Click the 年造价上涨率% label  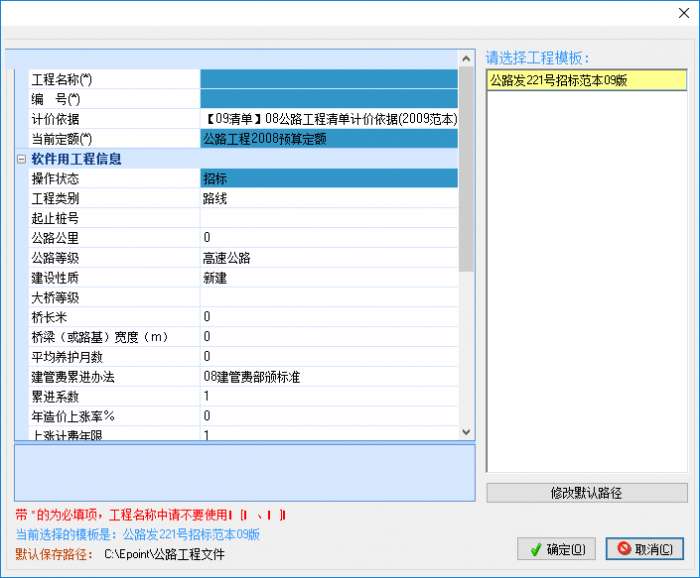[73, 416]
